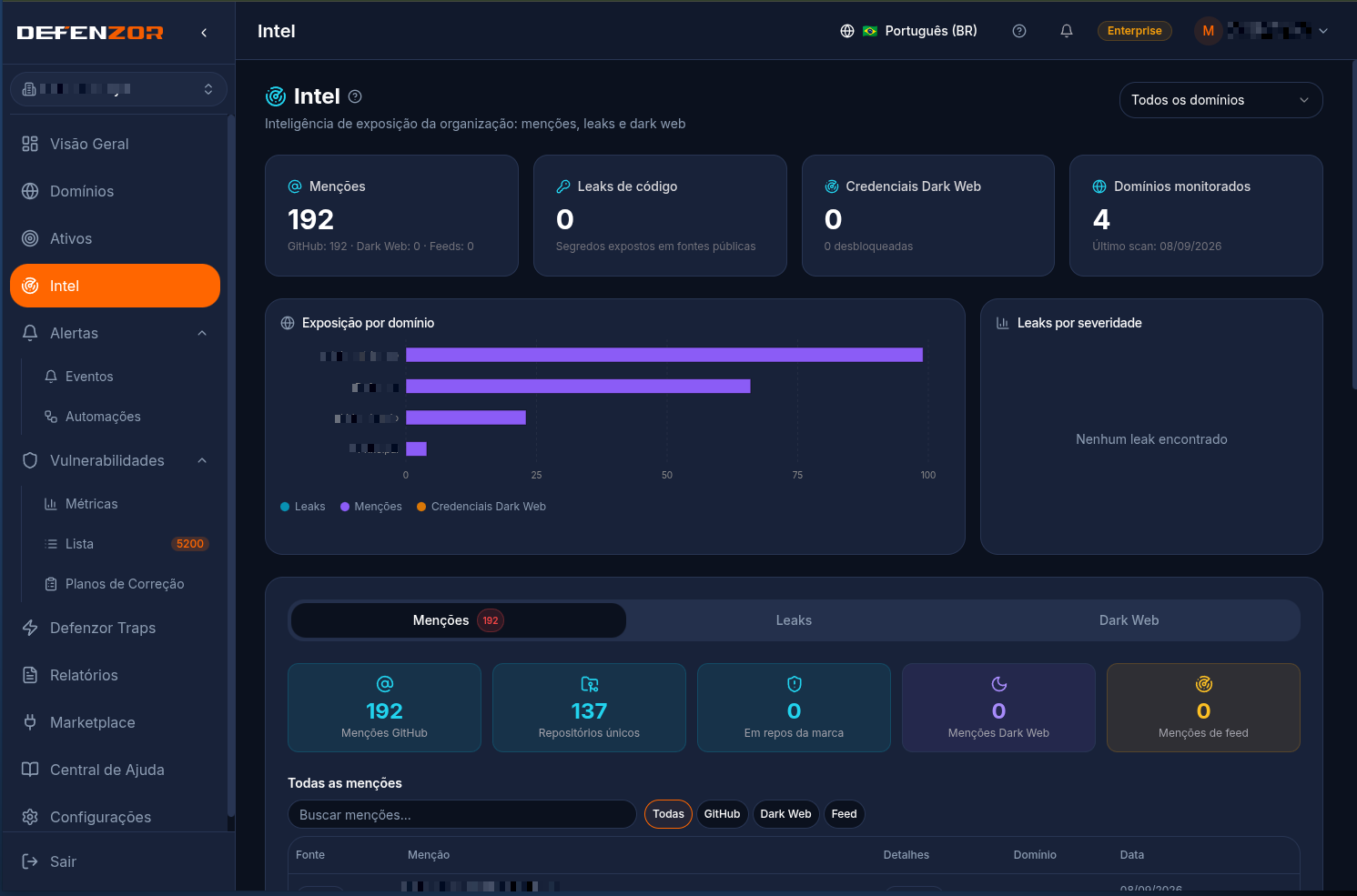Select the Todas filter chip
The image size is (1357, 896).
(x=668, y=814)
